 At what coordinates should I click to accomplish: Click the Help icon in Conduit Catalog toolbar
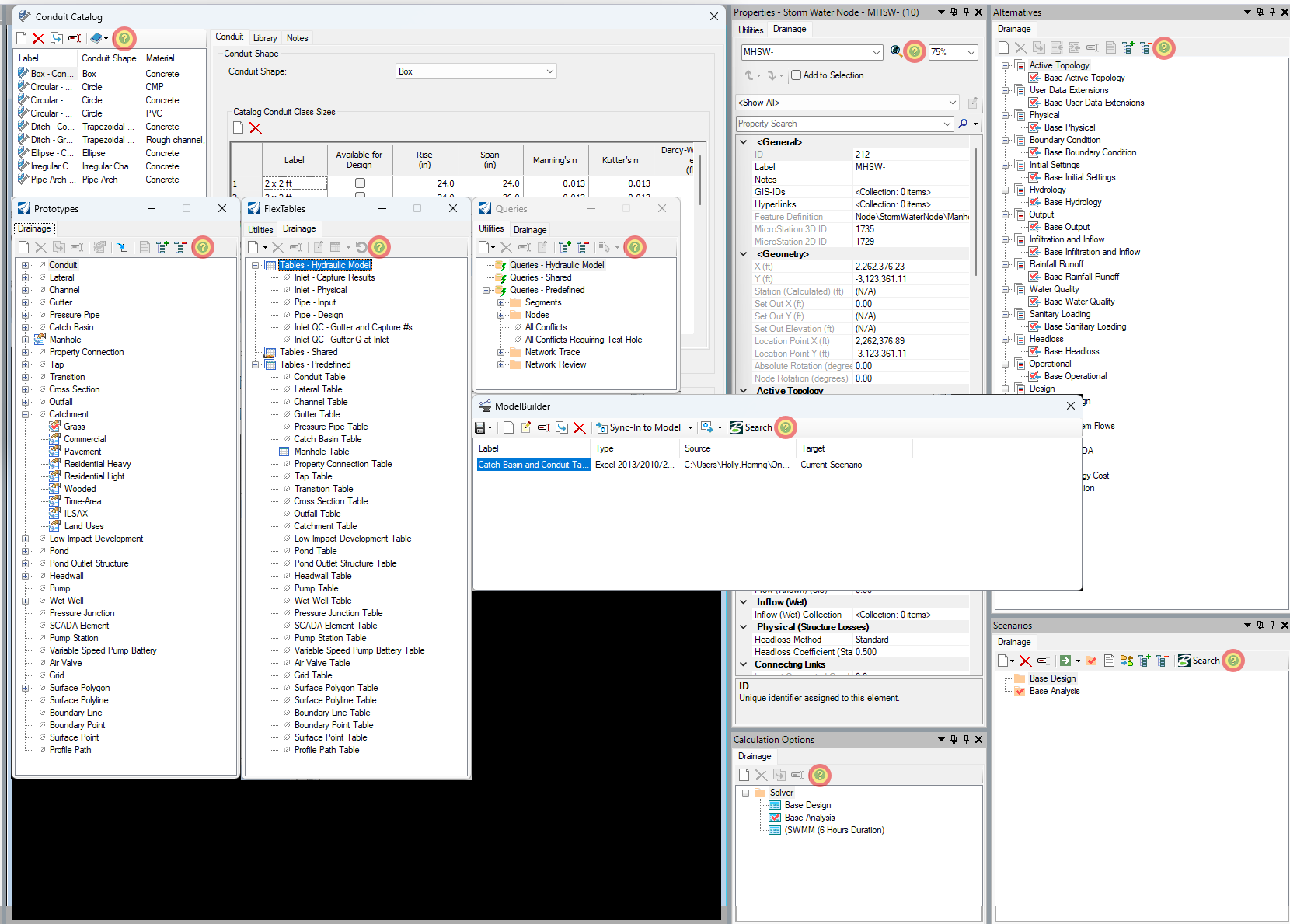click(123, 37)
